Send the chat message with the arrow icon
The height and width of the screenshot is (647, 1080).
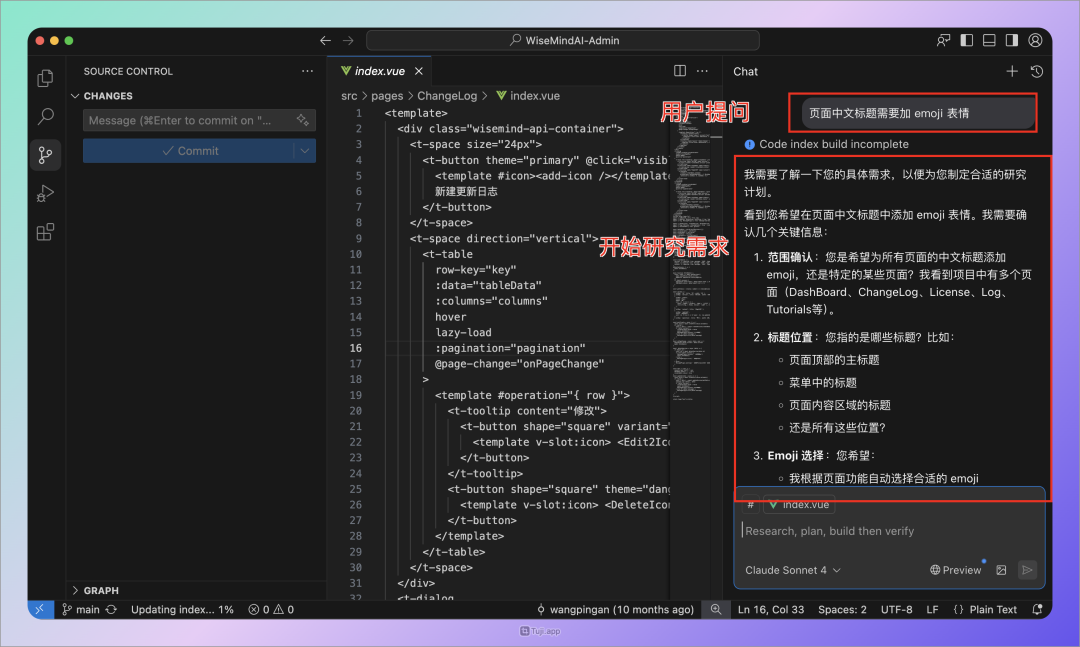point(1027,569)
